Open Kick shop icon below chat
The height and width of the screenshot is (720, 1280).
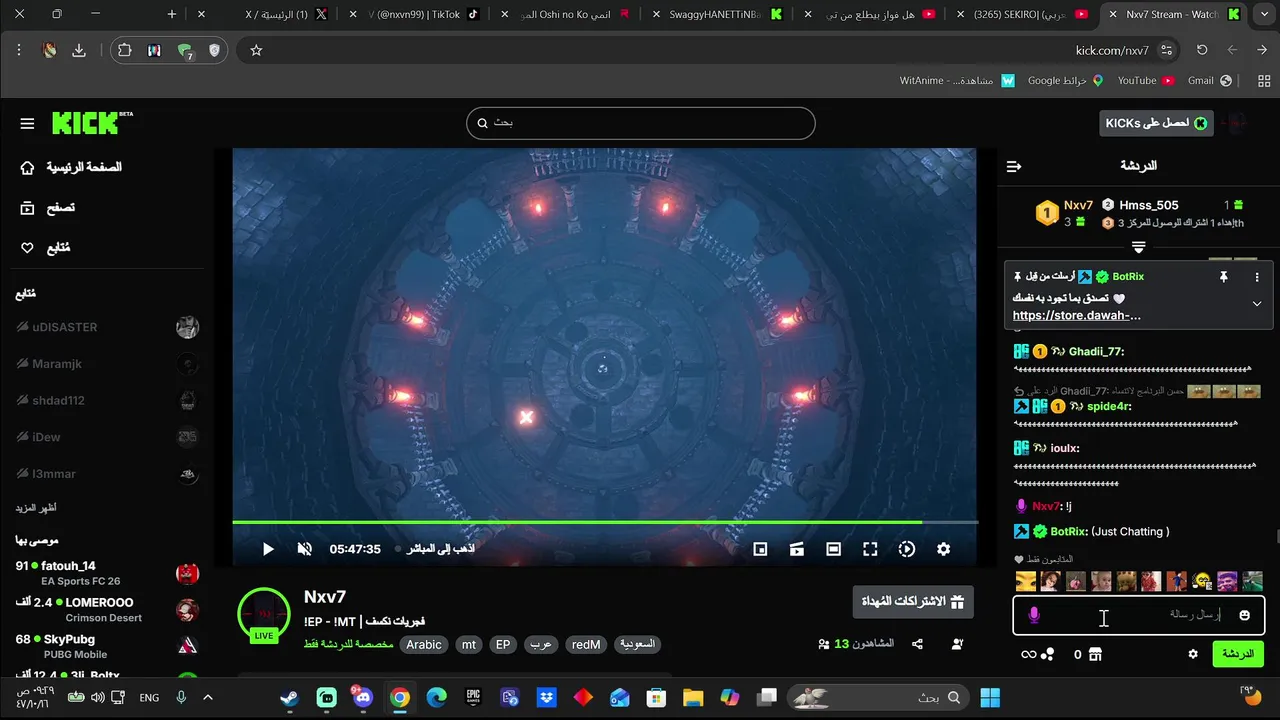(x=1095, y=654)
